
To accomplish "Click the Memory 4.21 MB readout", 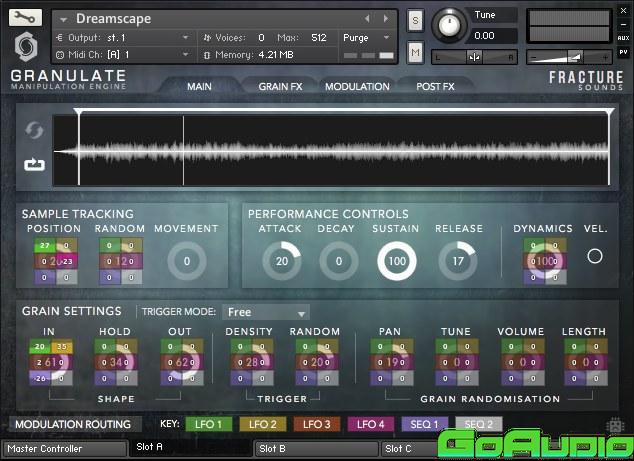I will pyautogui.click(x=254, y=55).
